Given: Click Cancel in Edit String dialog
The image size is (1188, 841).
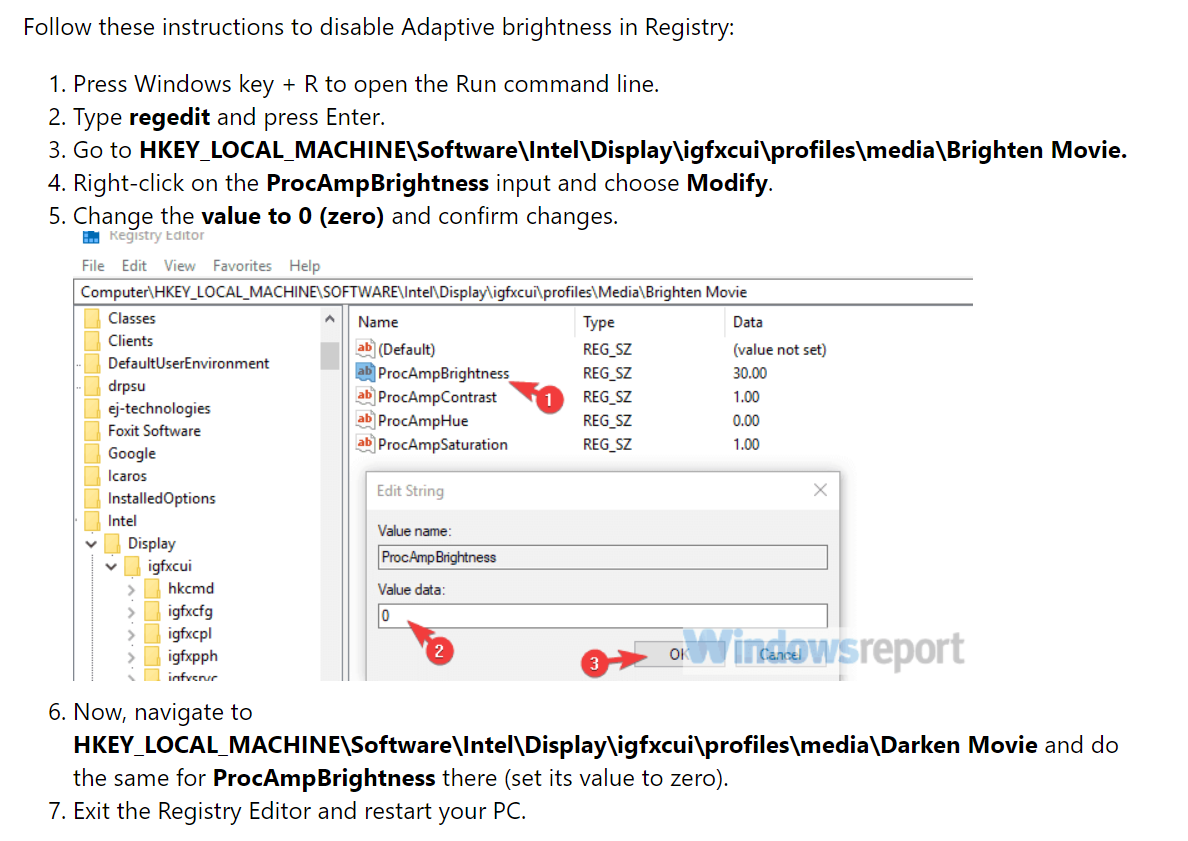Looking at the screenshot, I should pos(780,654).
